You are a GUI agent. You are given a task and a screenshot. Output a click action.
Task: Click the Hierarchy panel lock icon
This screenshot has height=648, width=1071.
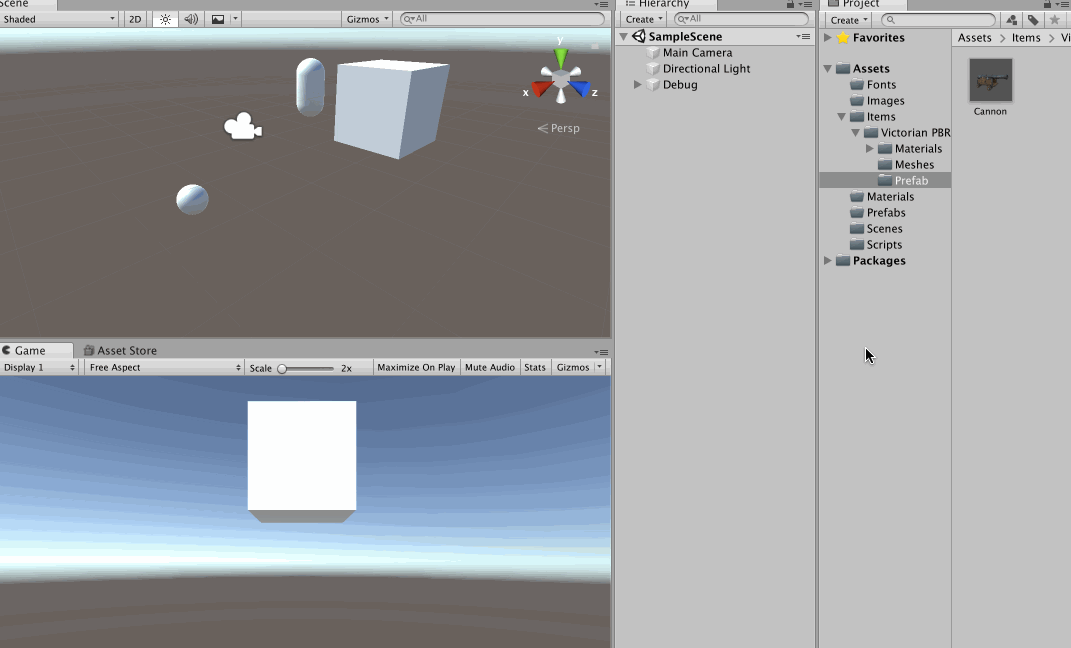coord(790,5)
